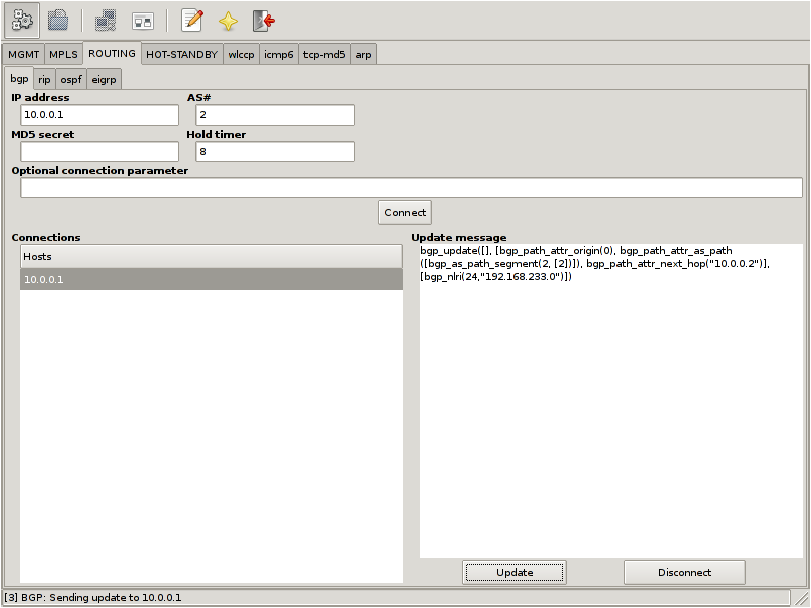The image size is (811, 608).
Task: Click the gears toolbar icon
Action: coord(20,19)
